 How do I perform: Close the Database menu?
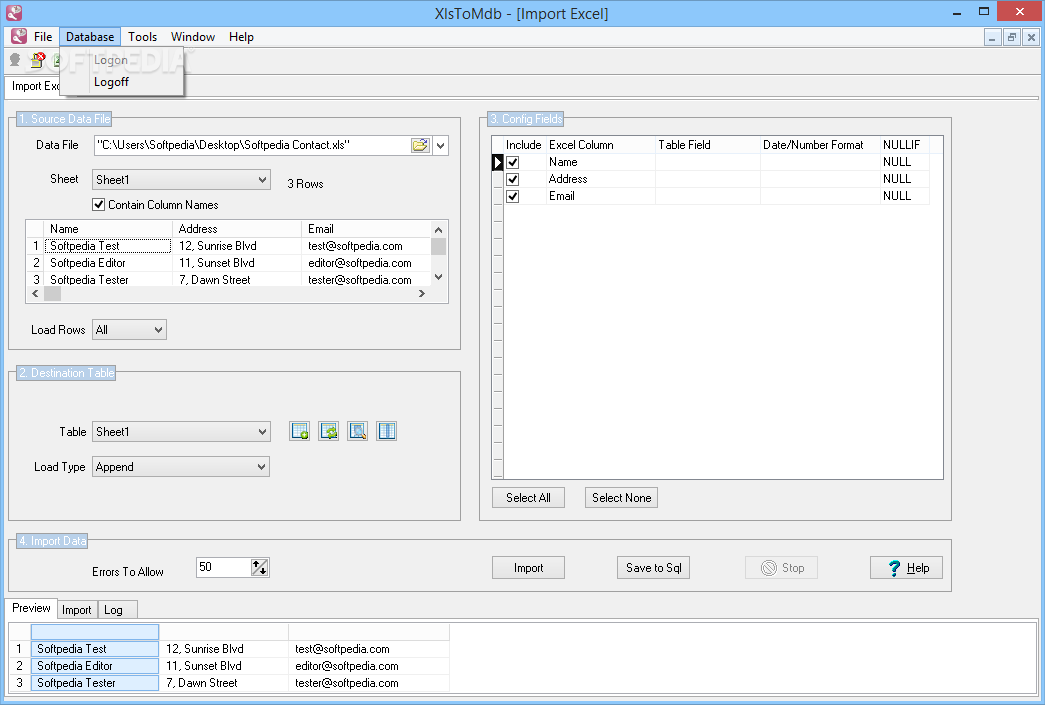(x=90, y=37)
